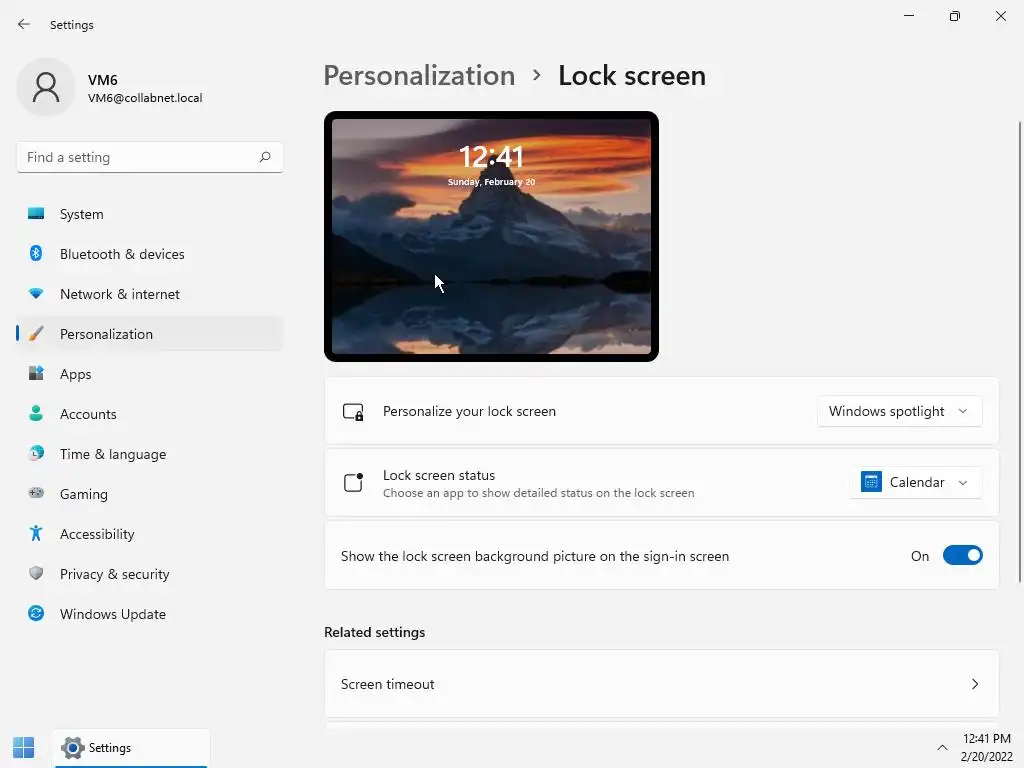Show hidden tray icons chevron

point(942,748)
